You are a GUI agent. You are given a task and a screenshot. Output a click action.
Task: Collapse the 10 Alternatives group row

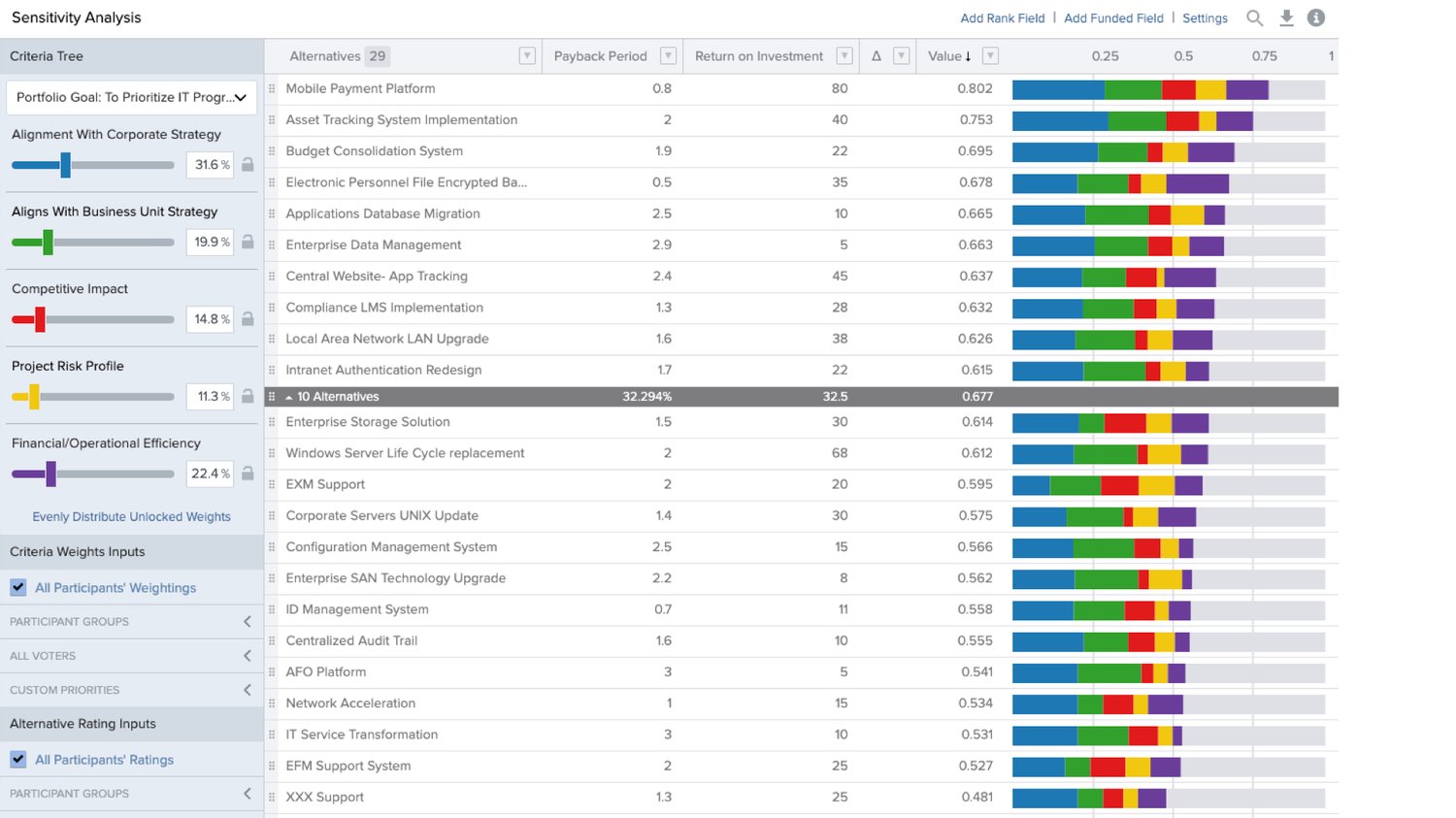pos(289,397)
